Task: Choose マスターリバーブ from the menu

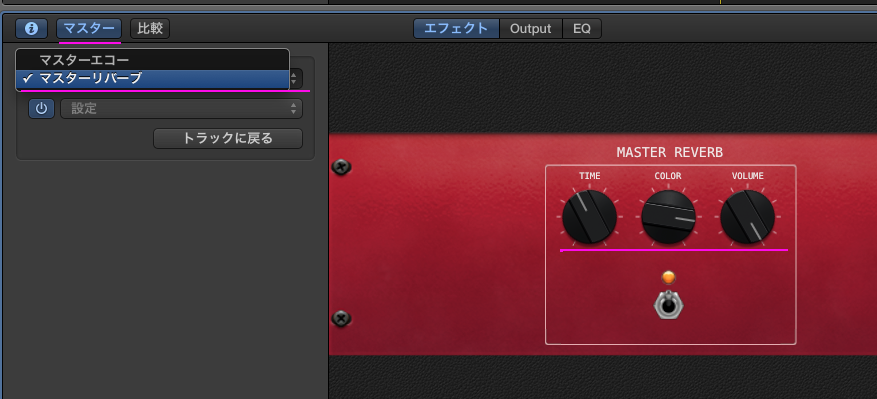Action: coord(152,79)
